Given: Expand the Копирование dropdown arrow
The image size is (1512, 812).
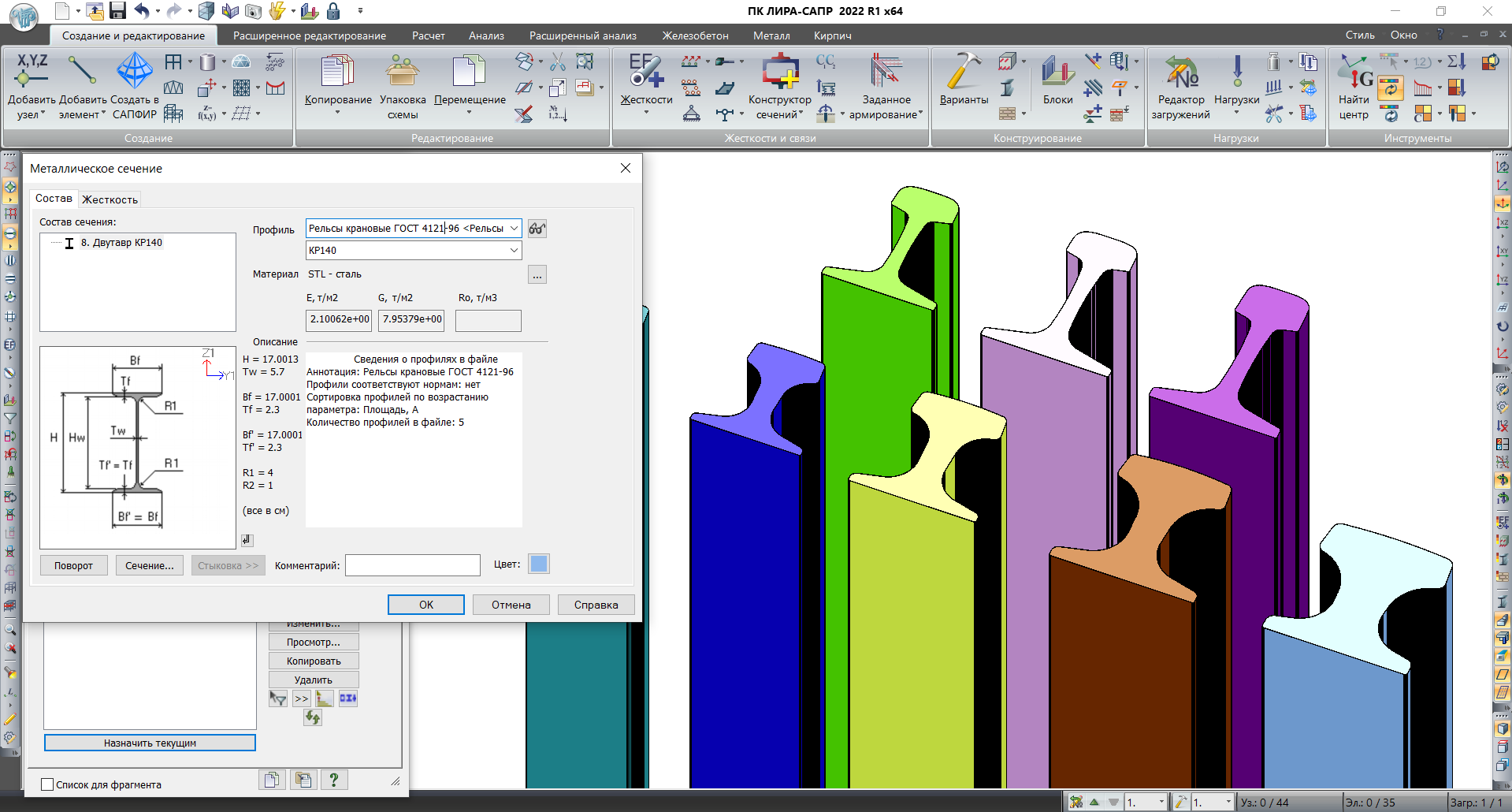Looking at the screenshot, I should 338,113.
